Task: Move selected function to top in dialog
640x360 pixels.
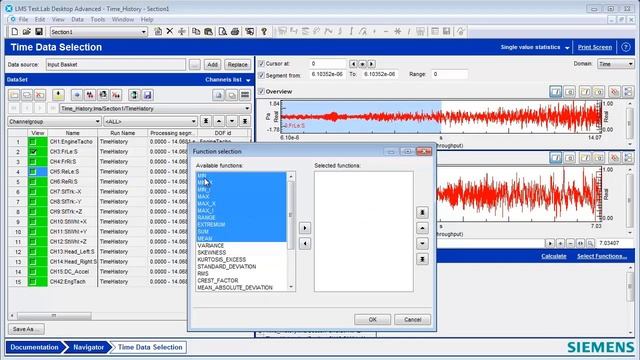Action: point(422,213)
